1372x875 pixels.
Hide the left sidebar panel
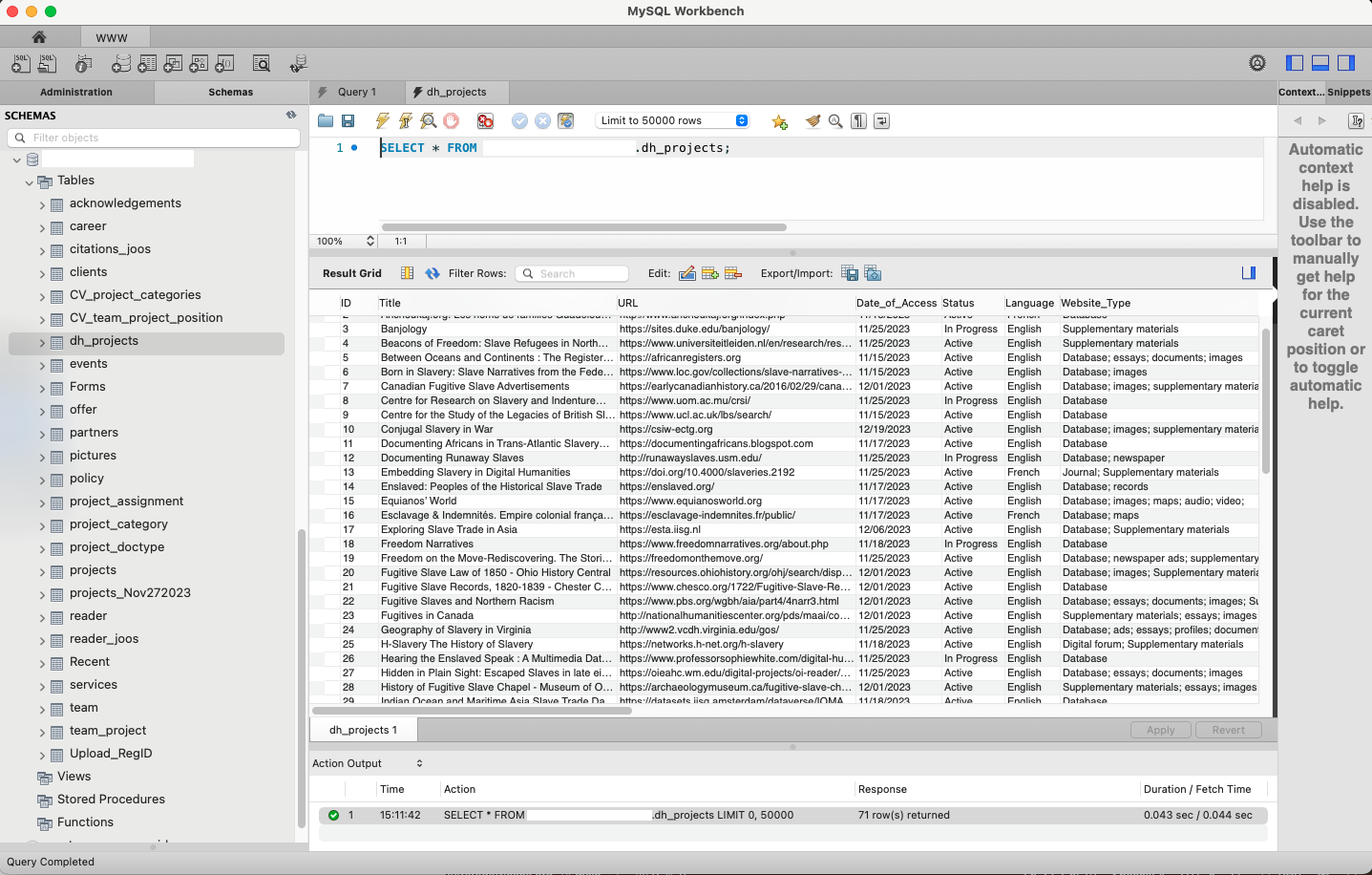click(1295, 63)
